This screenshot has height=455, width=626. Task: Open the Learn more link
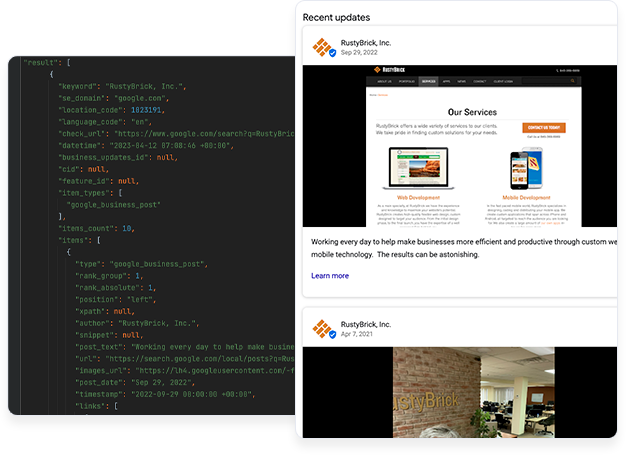pos(330,276)
